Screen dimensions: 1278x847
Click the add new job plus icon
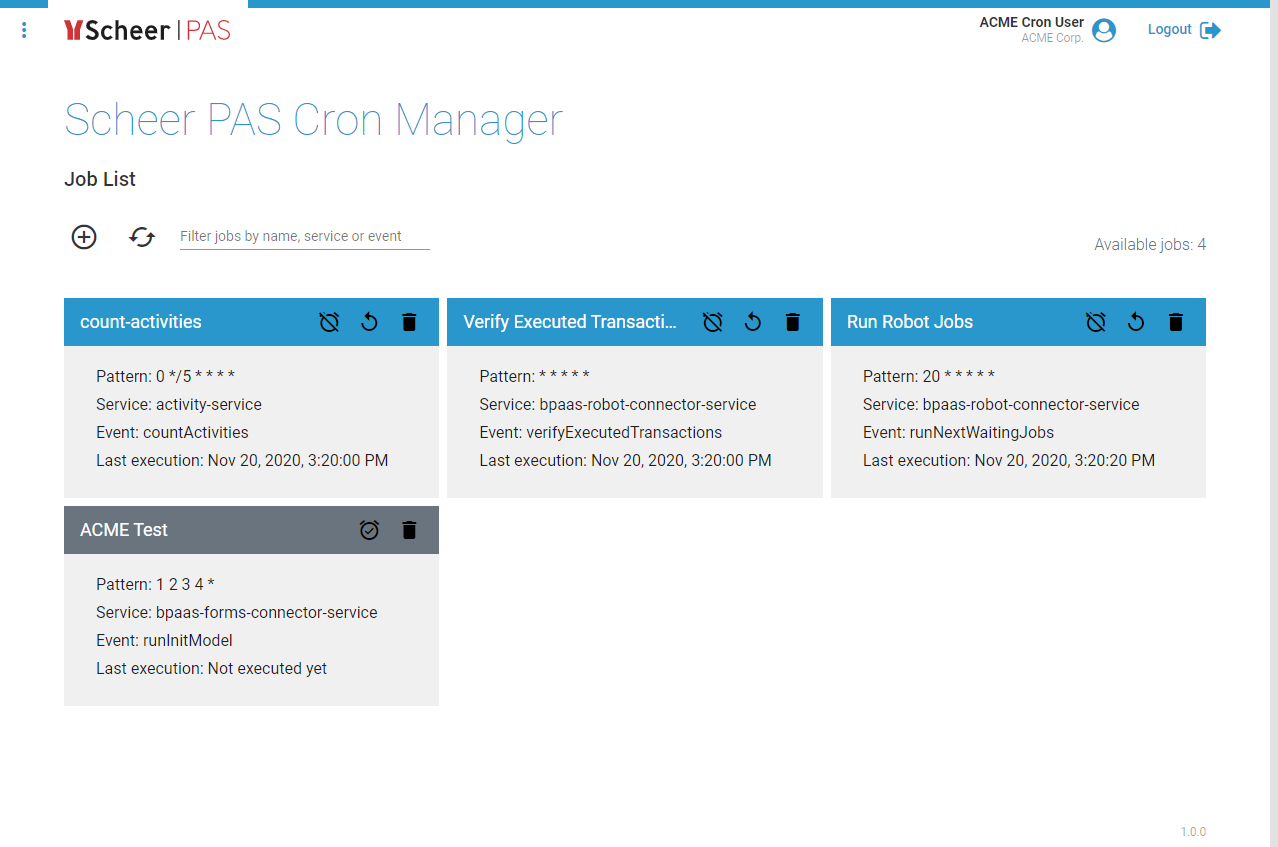[x=84, y=237]
